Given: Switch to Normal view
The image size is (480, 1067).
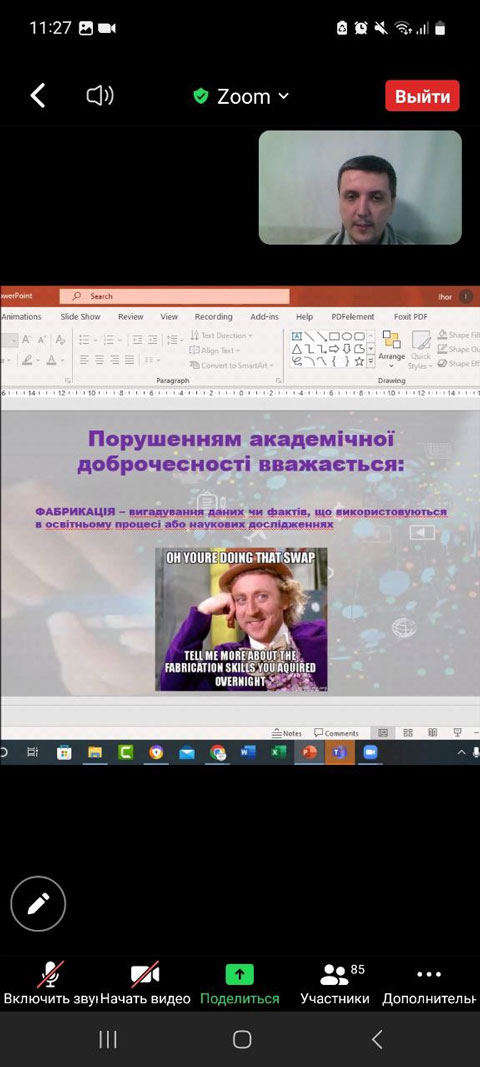Looking at the screenshot, I should (x=383, y=733).
